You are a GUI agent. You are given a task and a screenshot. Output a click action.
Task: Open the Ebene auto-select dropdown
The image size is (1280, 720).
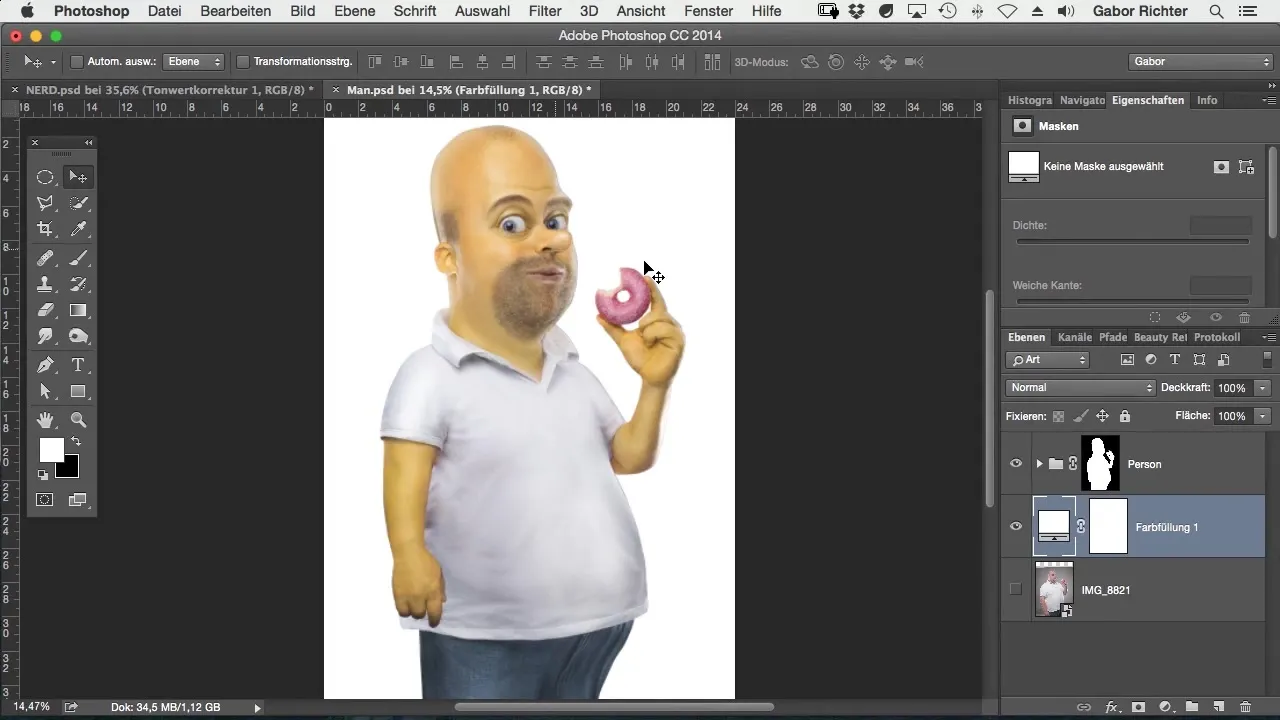click(x=195, y=62)
